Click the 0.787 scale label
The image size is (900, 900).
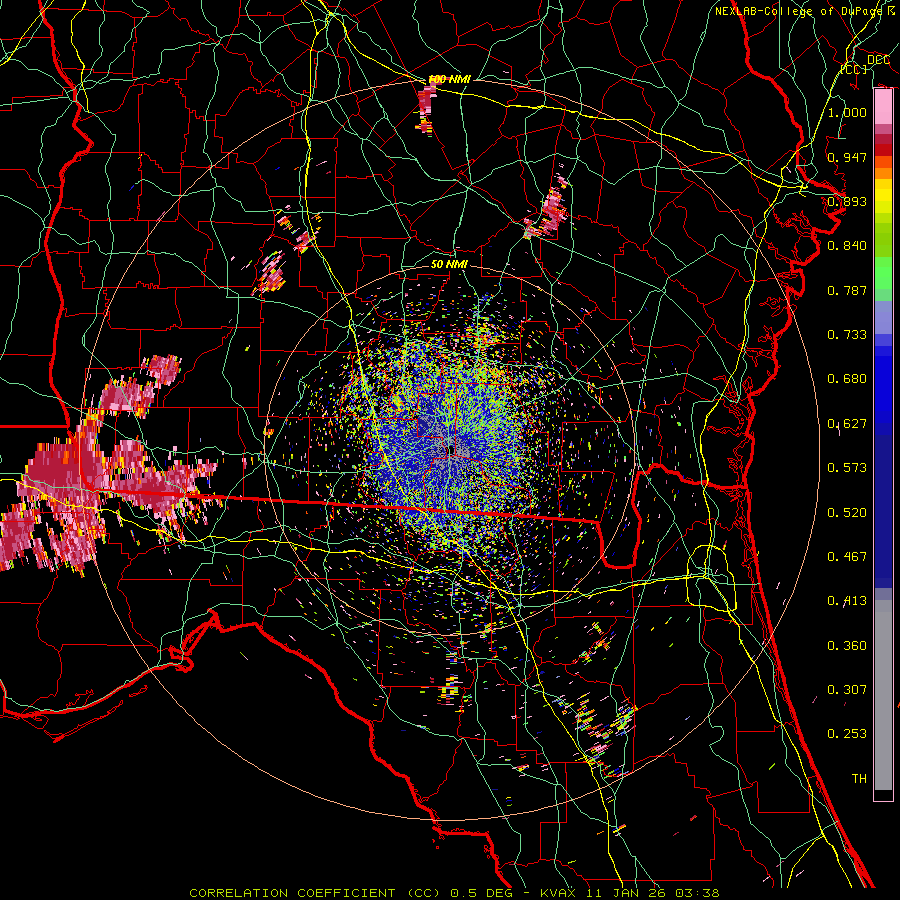tap(847, 290)
